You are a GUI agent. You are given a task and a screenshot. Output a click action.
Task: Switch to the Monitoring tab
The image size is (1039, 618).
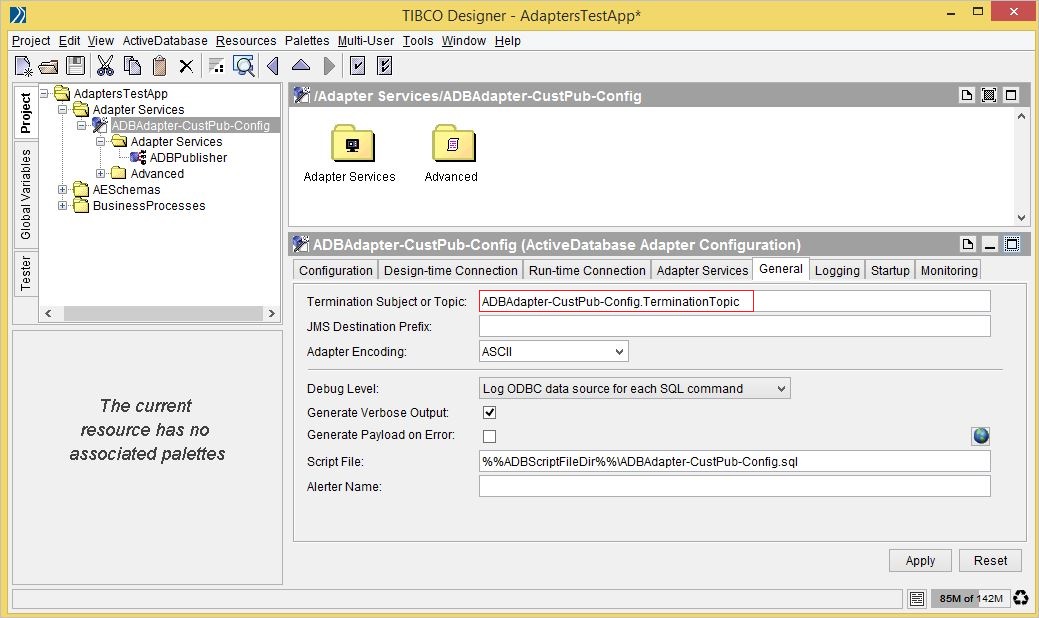click(x=949, y=270)
